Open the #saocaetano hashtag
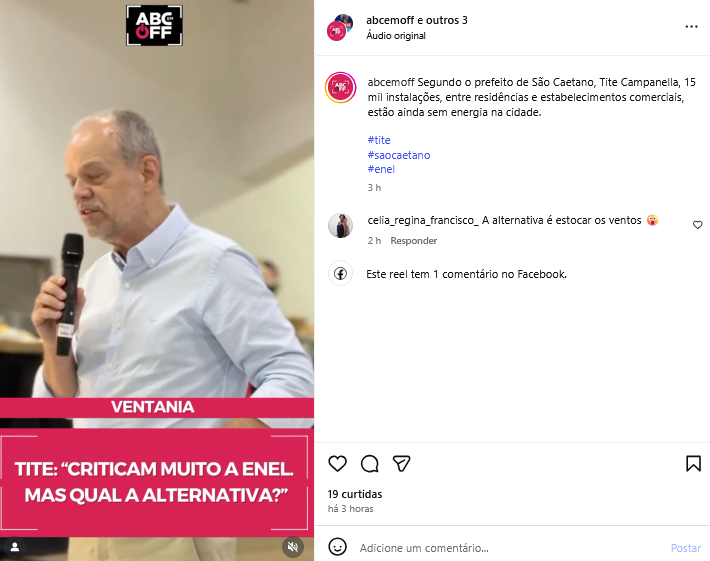This screenshot has height=561, width=710. coord(399,155)
